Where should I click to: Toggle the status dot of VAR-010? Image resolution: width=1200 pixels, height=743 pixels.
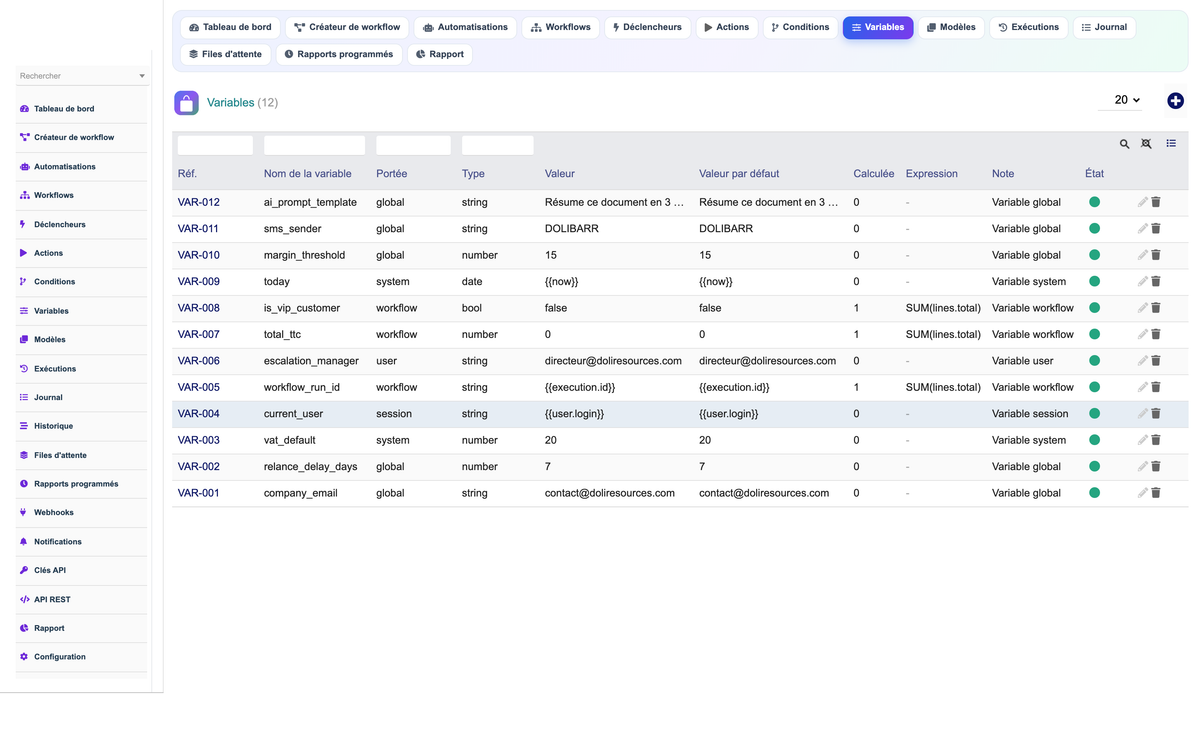(x=1094, y=255)
